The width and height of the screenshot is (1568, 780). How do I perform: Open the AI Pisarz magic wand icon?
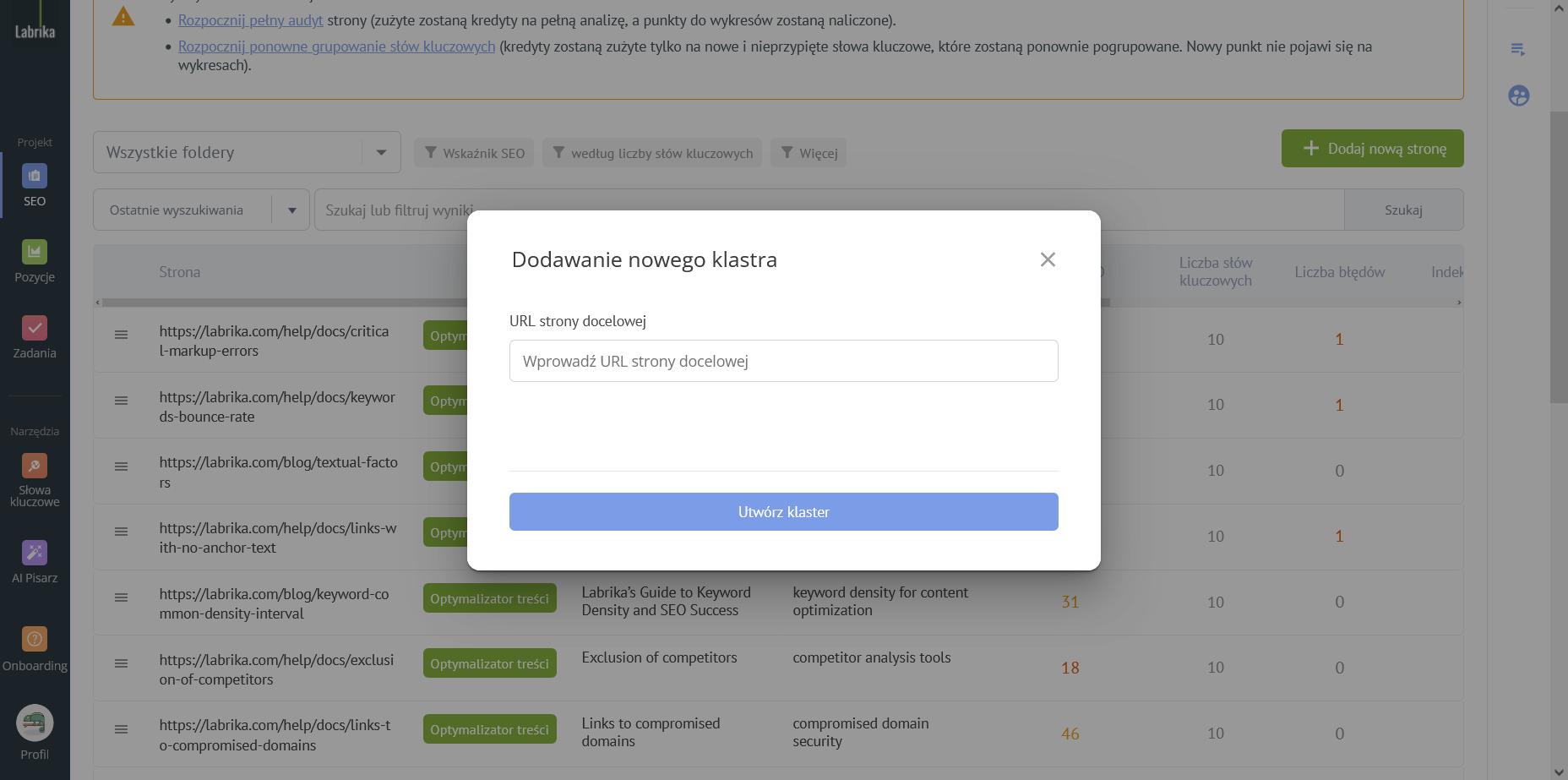pyautogui.click(x=35, y=553)
